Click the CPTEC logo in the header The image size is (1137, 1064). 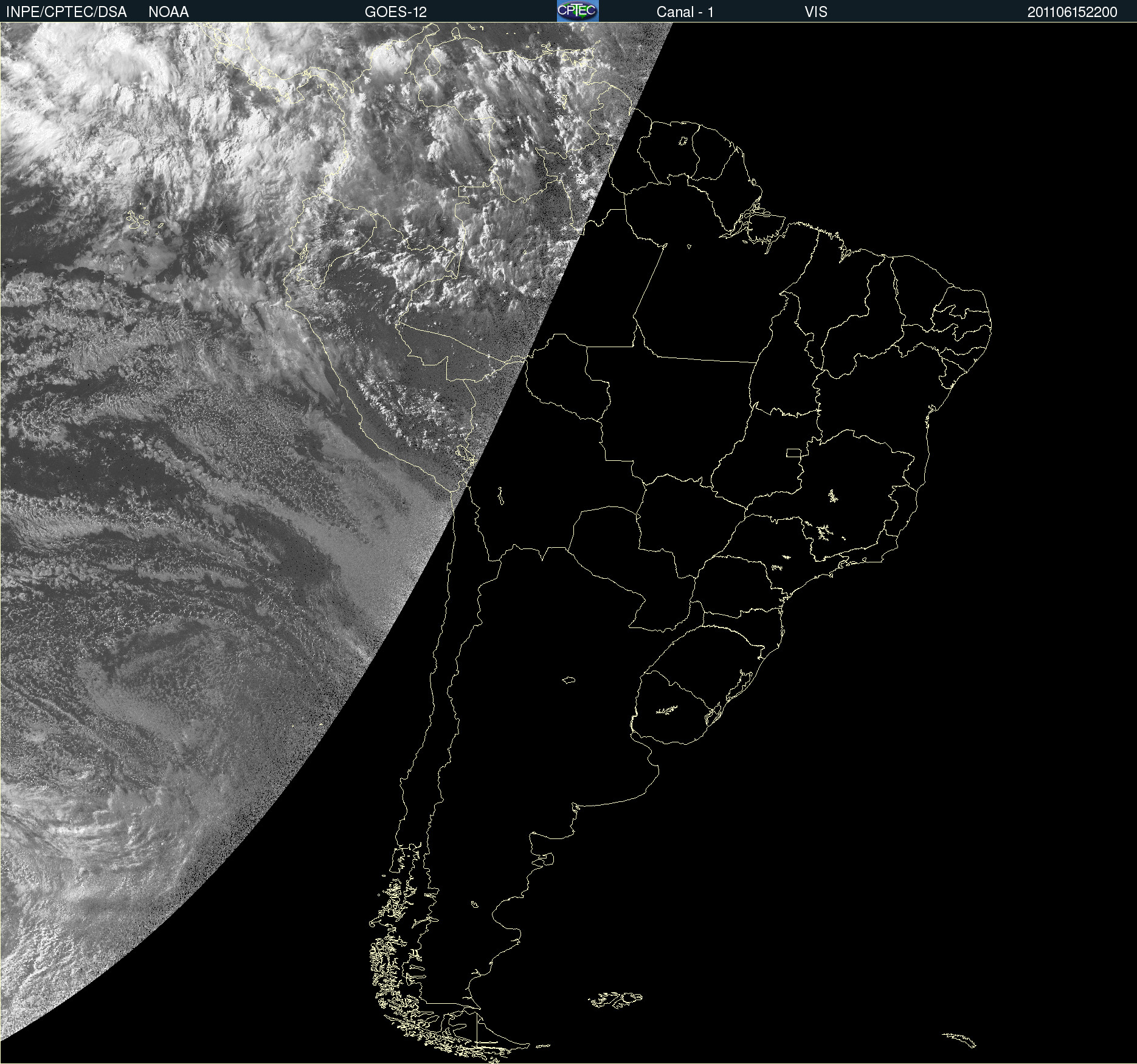578,11
